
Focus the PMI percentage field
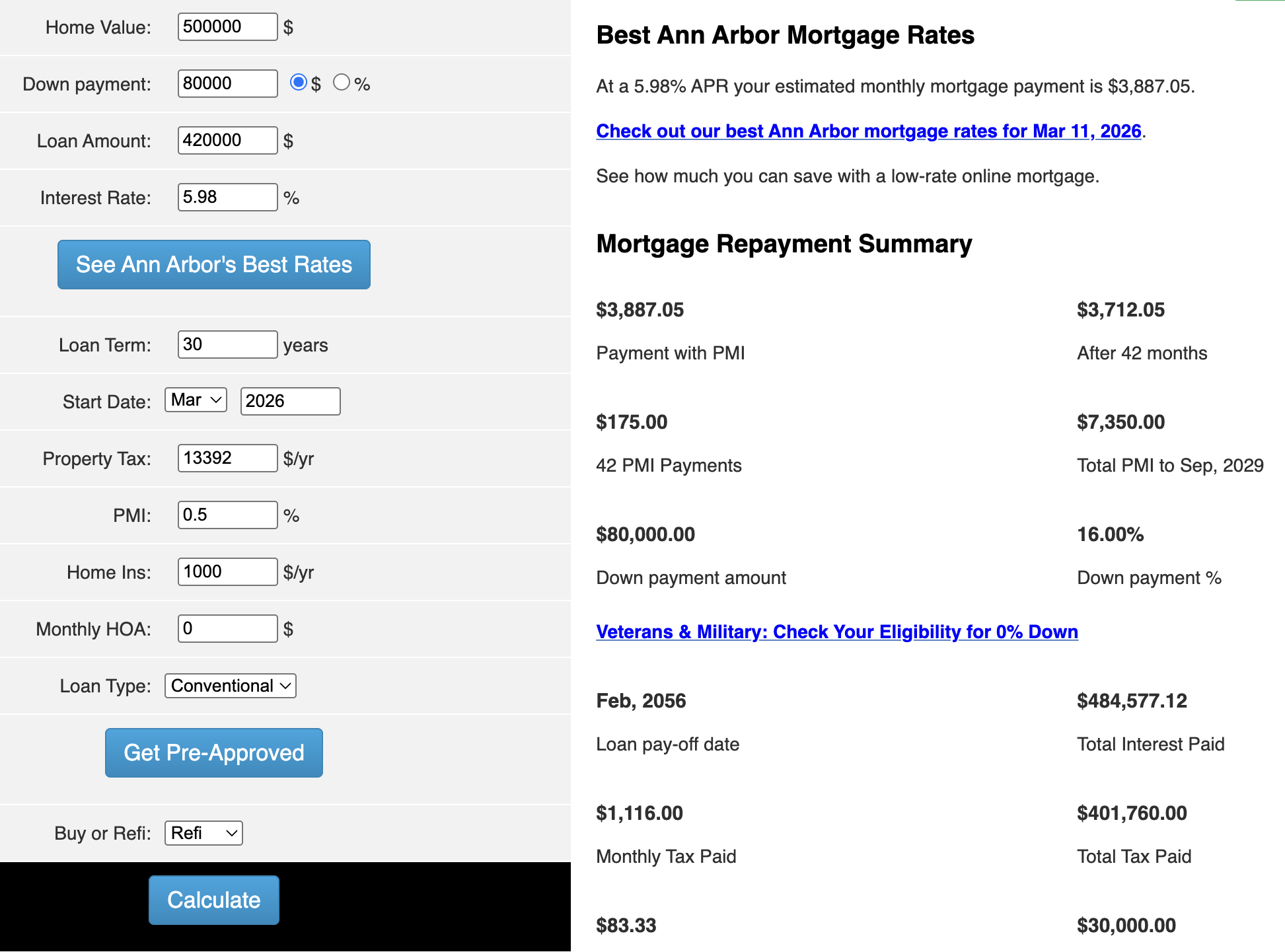point(227,515)
